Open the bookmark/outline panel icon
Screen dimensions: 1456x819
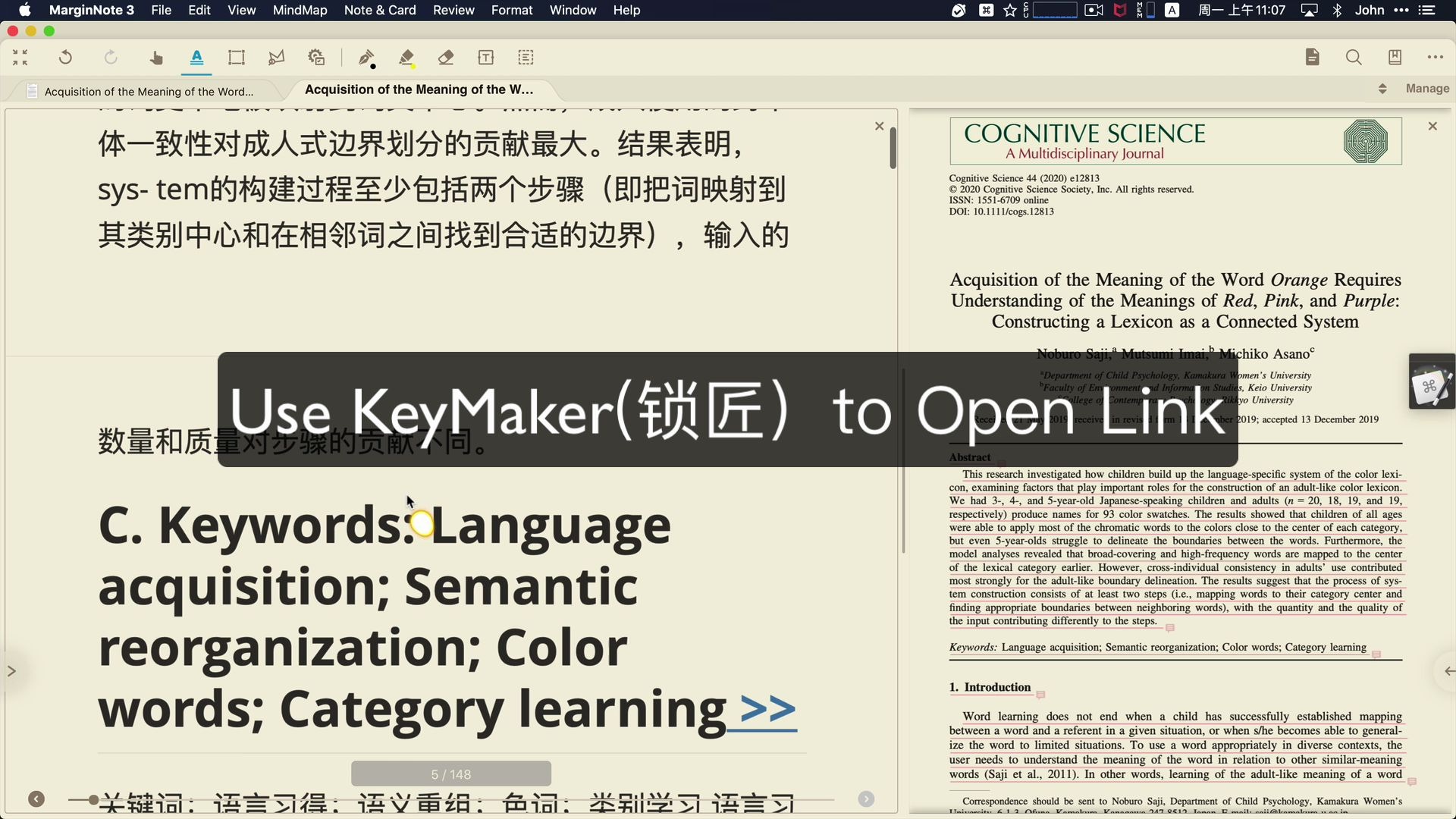pyautogui.click(x=1395, y=57)
